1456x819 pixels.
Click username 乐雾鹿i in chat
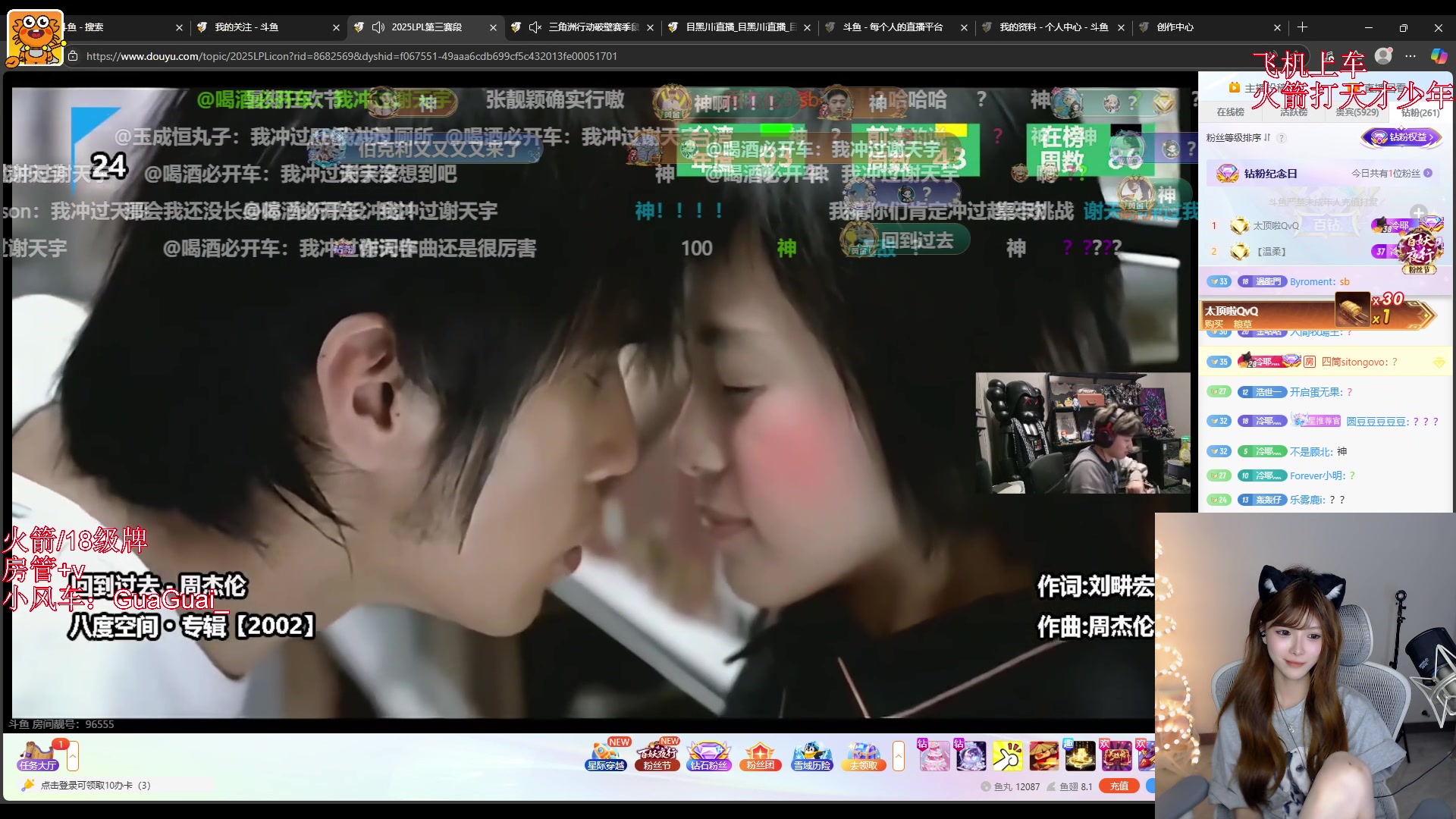(1307, 500)
